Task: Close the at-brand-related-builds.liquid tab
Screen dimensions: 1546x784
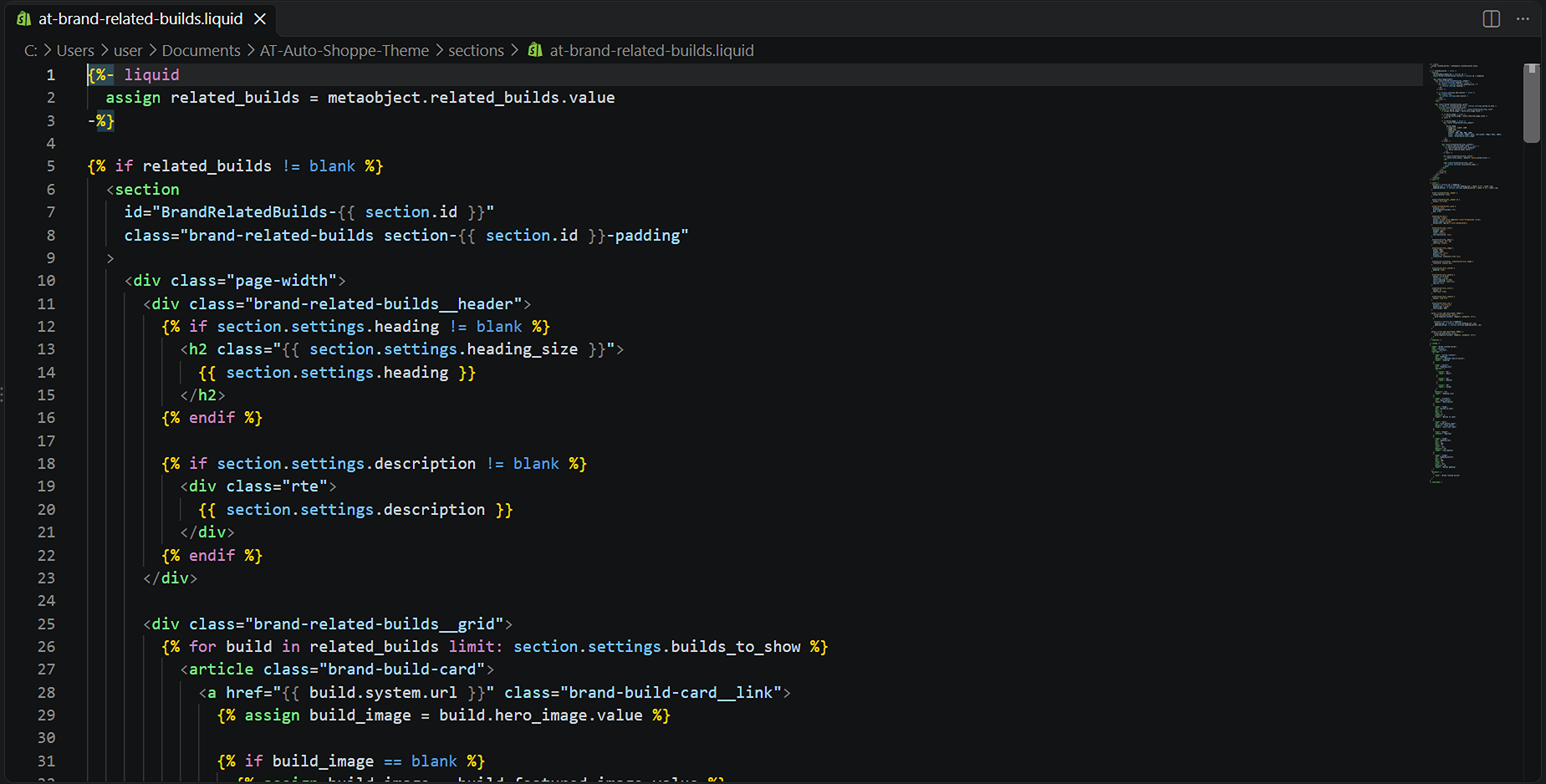Action: click(260, 18)
